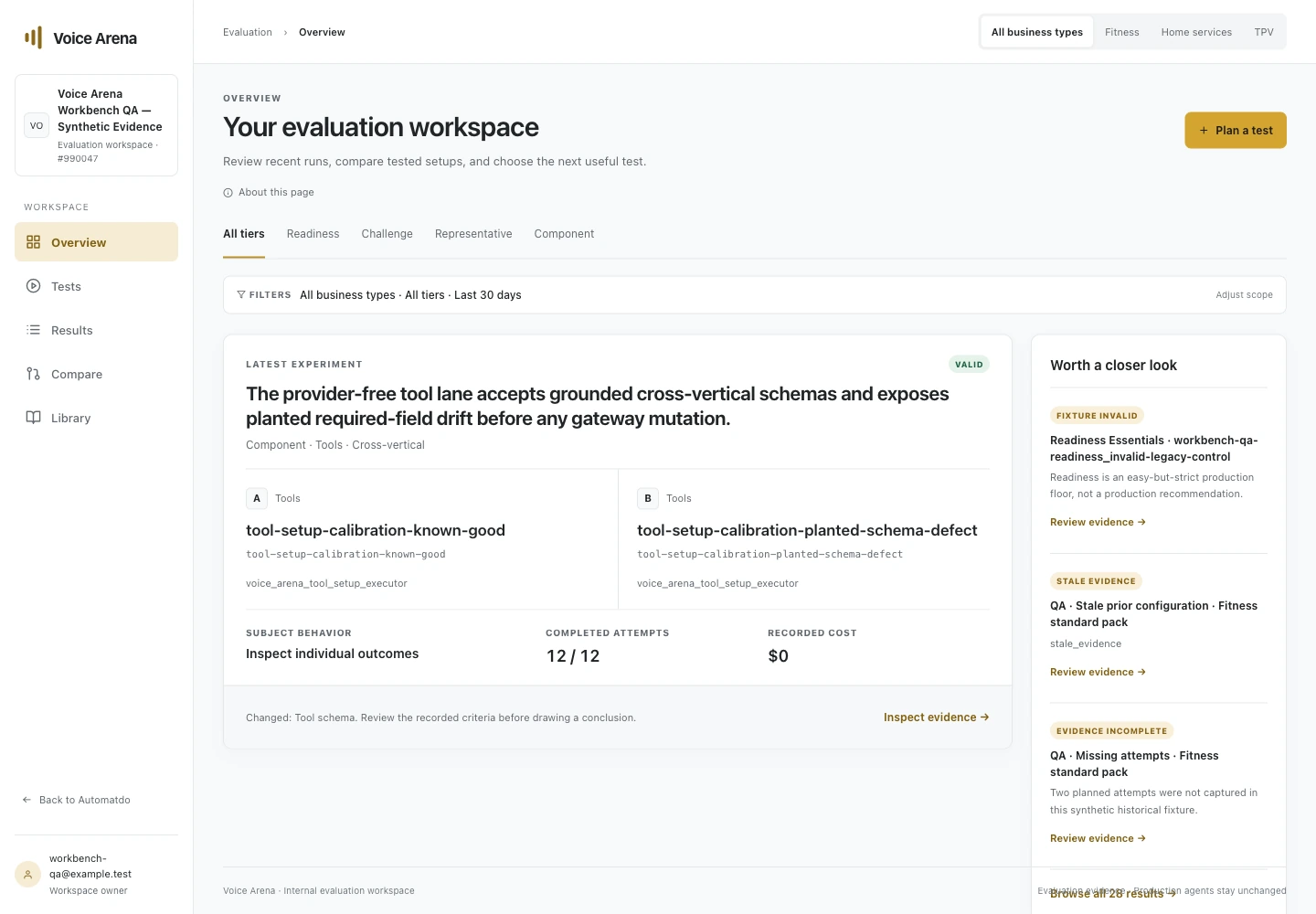The width and height of the screenshot is (1316, 914).
Task: Click the VO workspace badge
Action: click(x=37, y=126)
